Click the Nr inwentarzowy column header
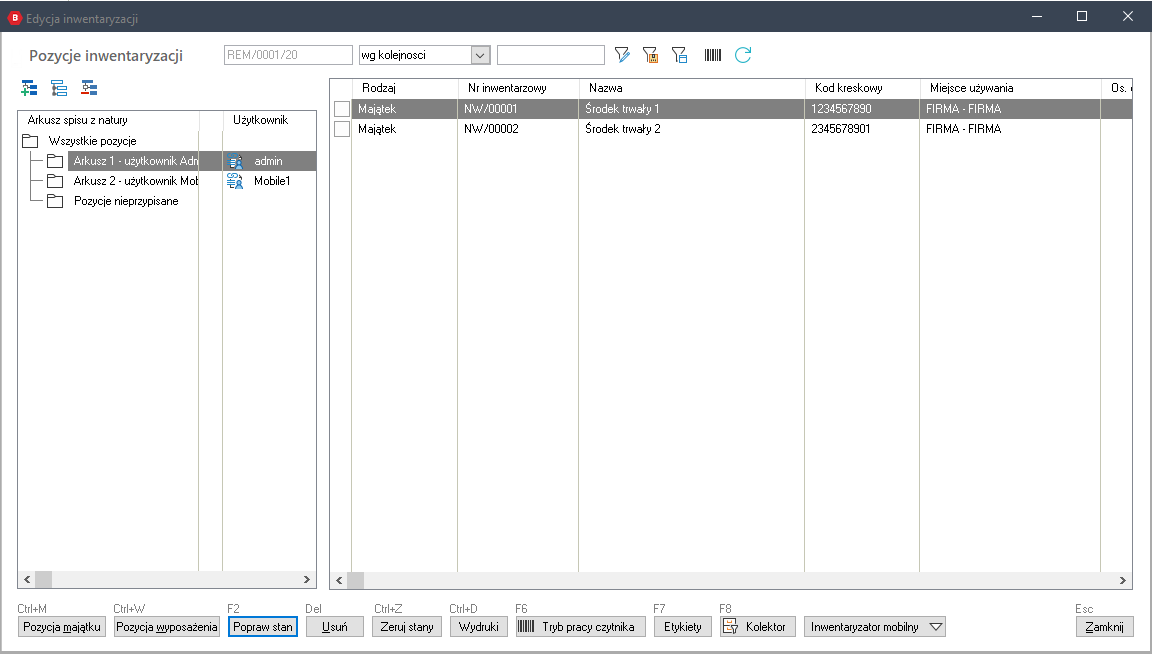1152x654 pixels. (519, 88)
